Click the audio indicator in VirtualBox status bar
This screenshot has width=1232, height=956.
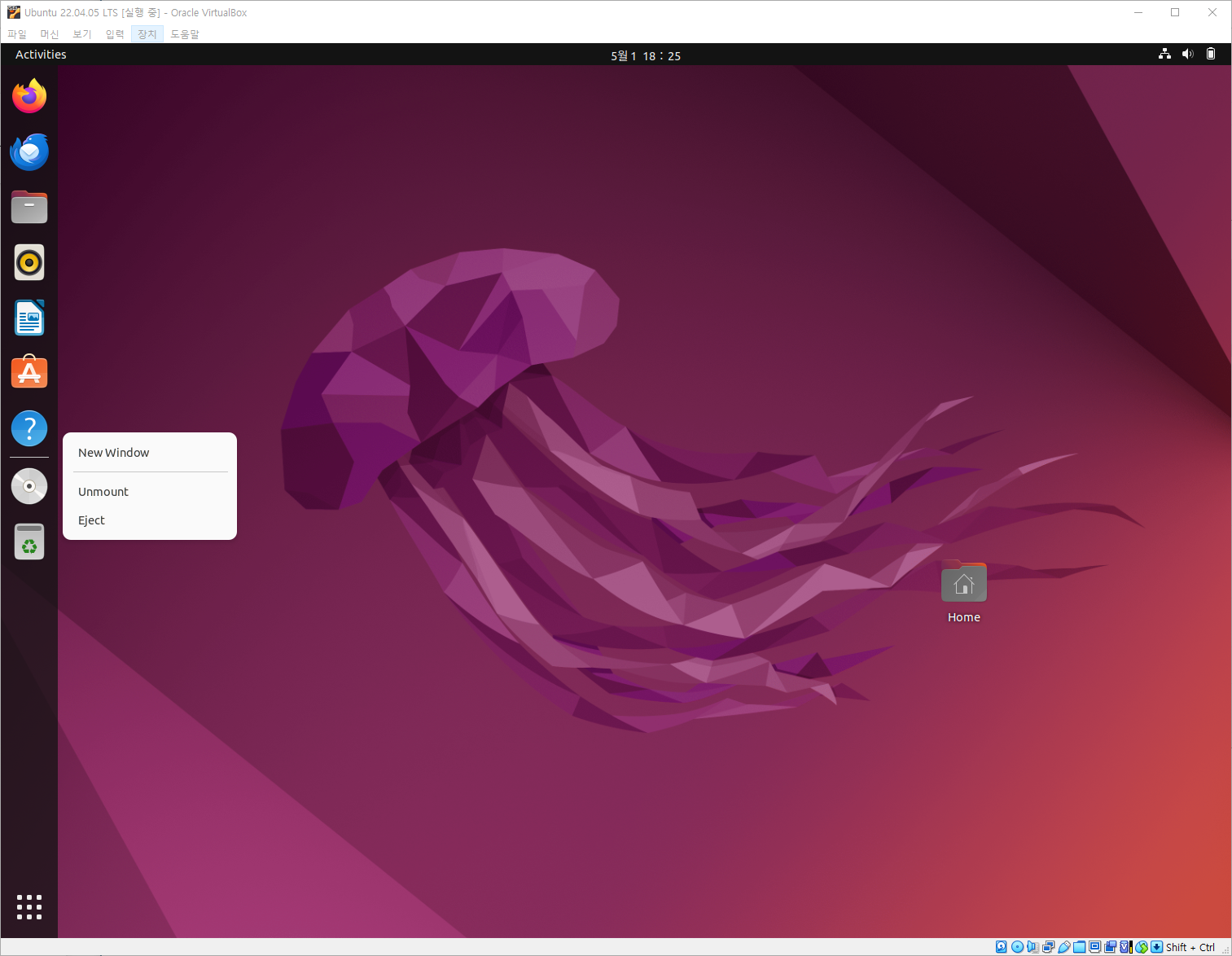point(1033,947)
